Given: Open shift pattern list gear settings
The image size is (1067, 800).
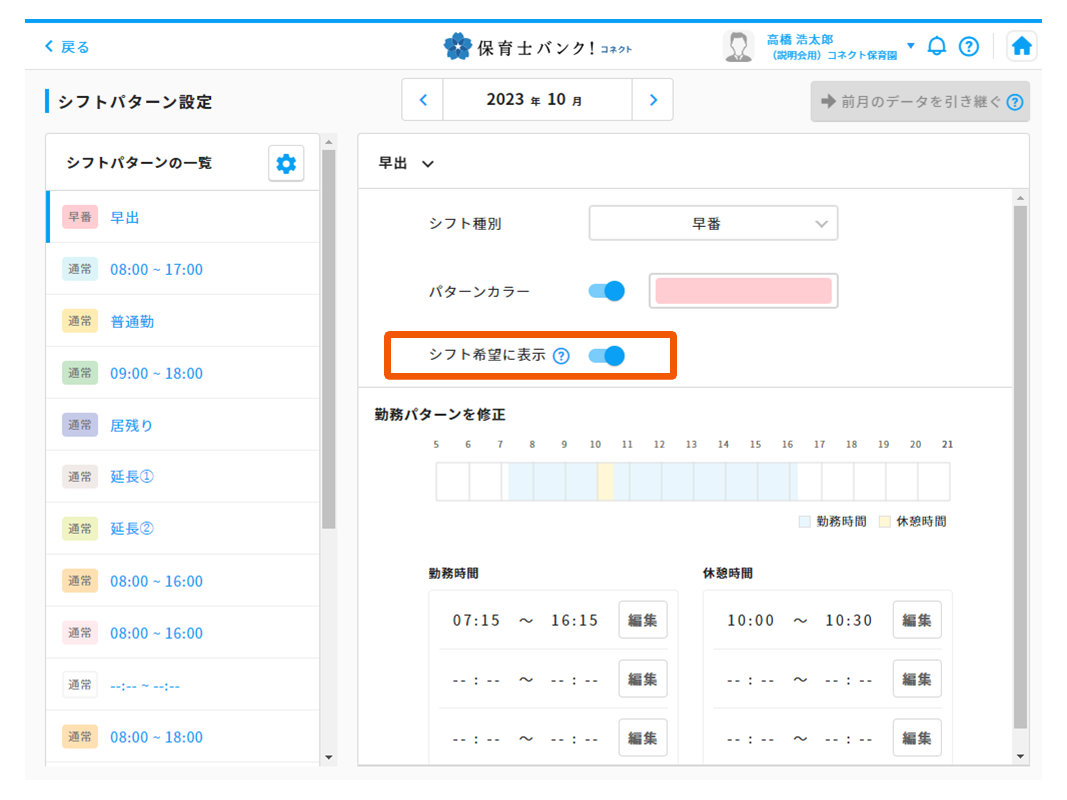Looking at the screenshot, I should click(x=286, y=163).
